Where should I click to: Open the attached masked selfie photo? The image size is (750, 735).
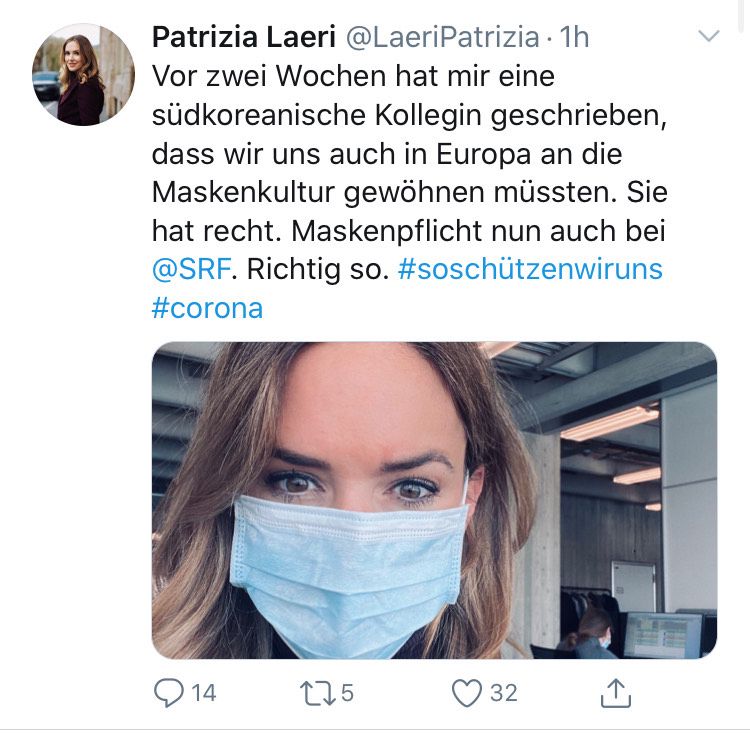point(434,500)
